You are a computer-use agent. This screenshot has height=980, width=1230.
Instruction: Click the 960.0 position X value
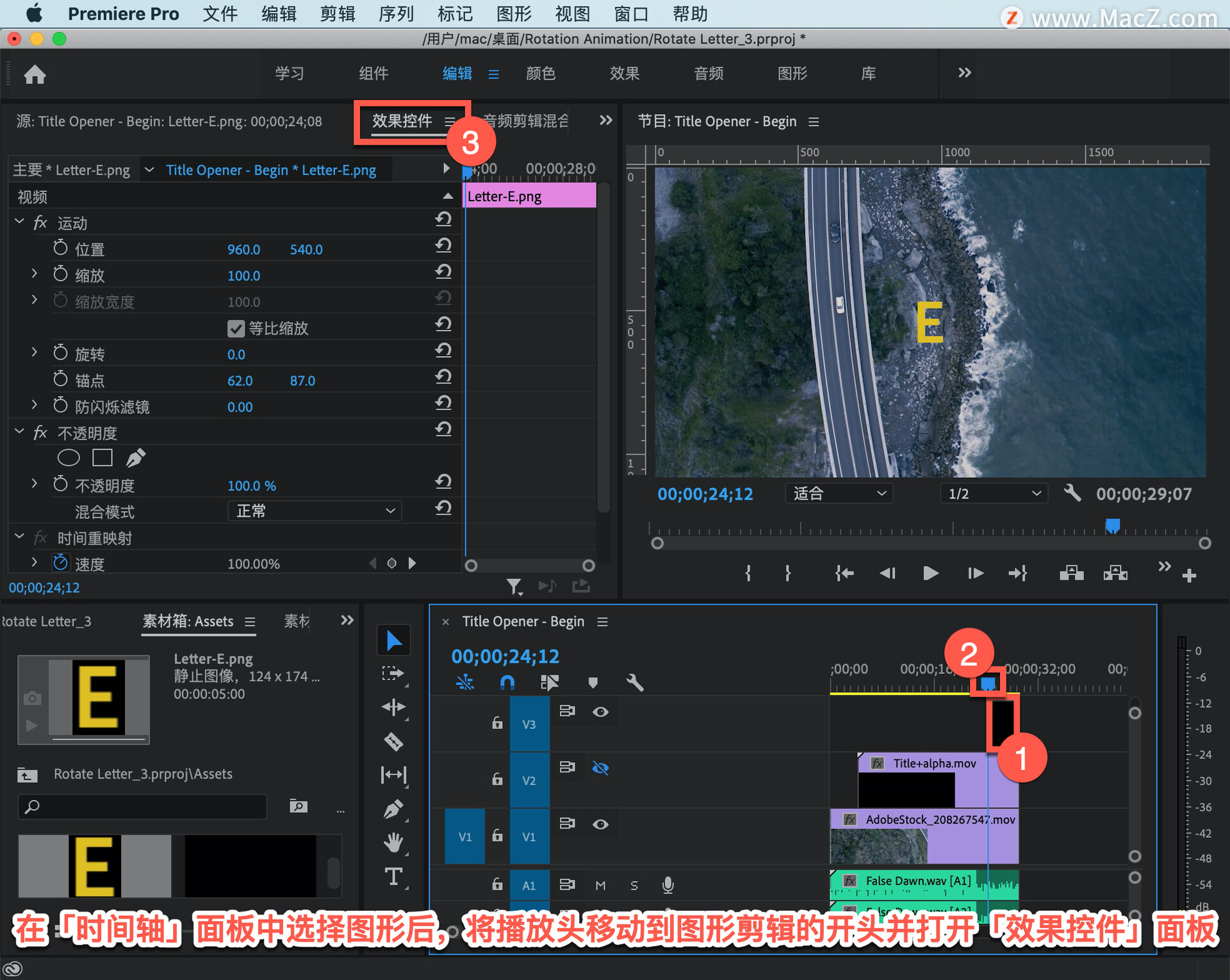click(x=243, y=250)
